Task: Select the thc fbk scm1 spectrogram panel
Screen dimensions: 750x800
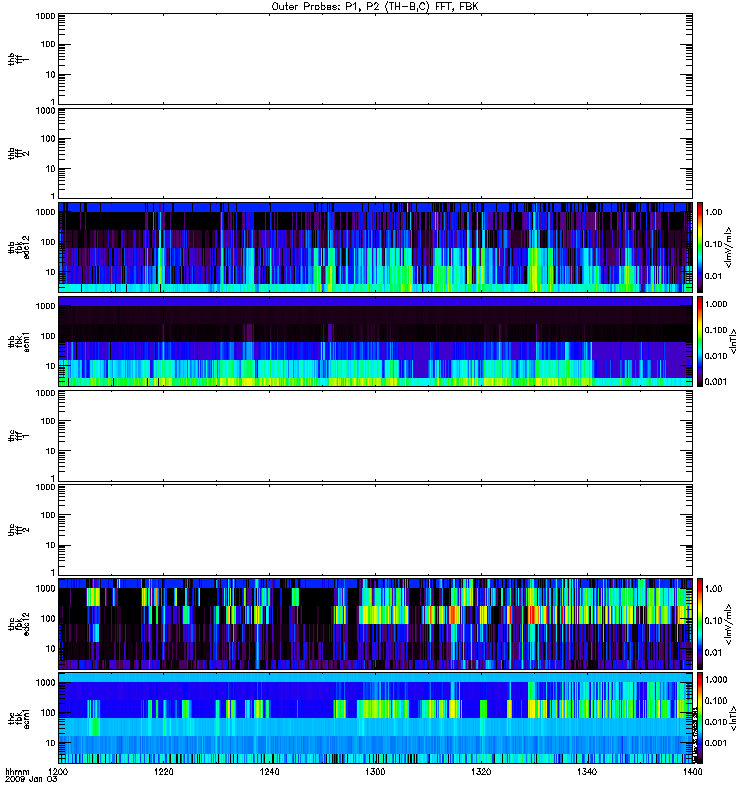Action: 375,718
